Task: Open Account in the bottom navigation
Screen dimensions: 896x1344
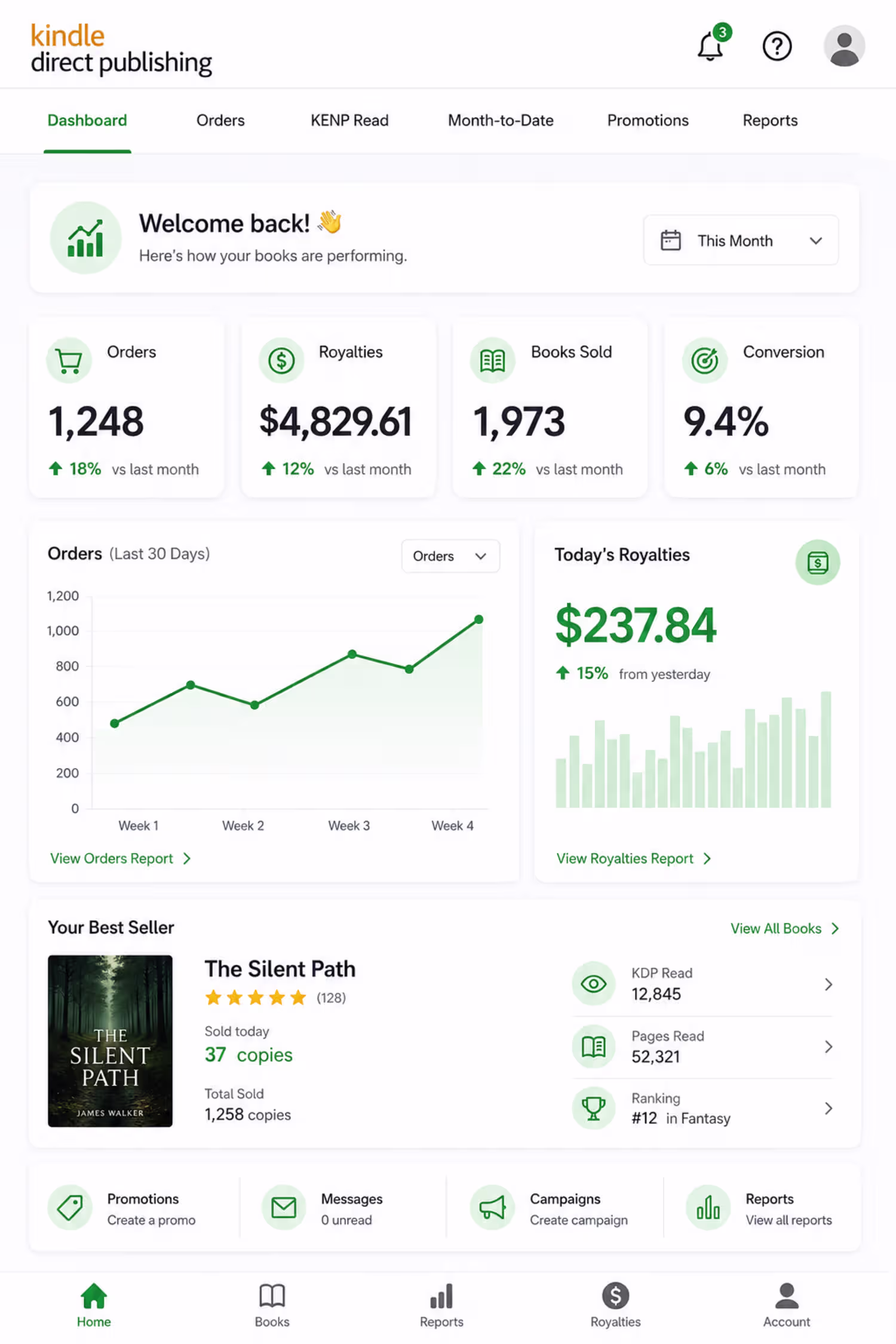Action: click(787, 1305)
